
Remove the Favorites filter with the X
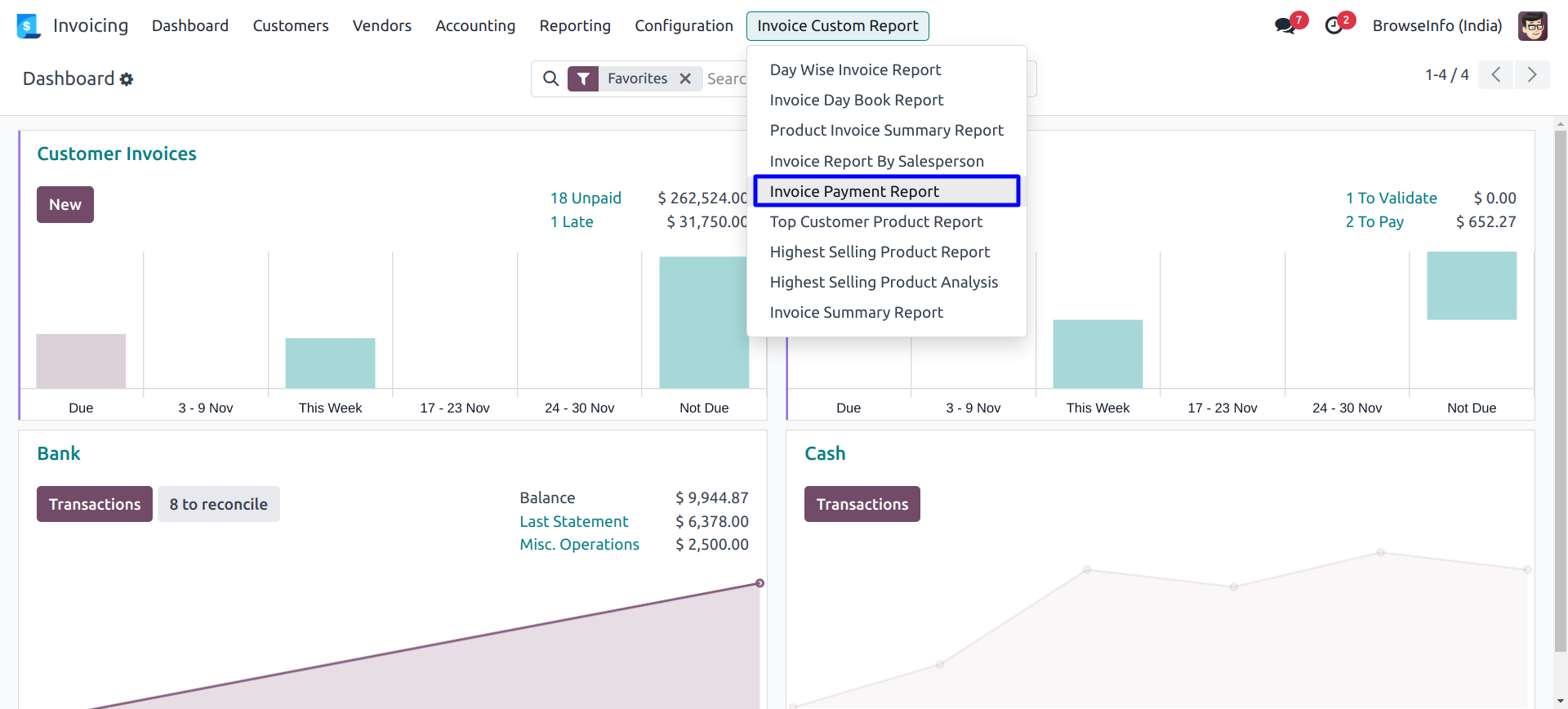coord(685,78)
